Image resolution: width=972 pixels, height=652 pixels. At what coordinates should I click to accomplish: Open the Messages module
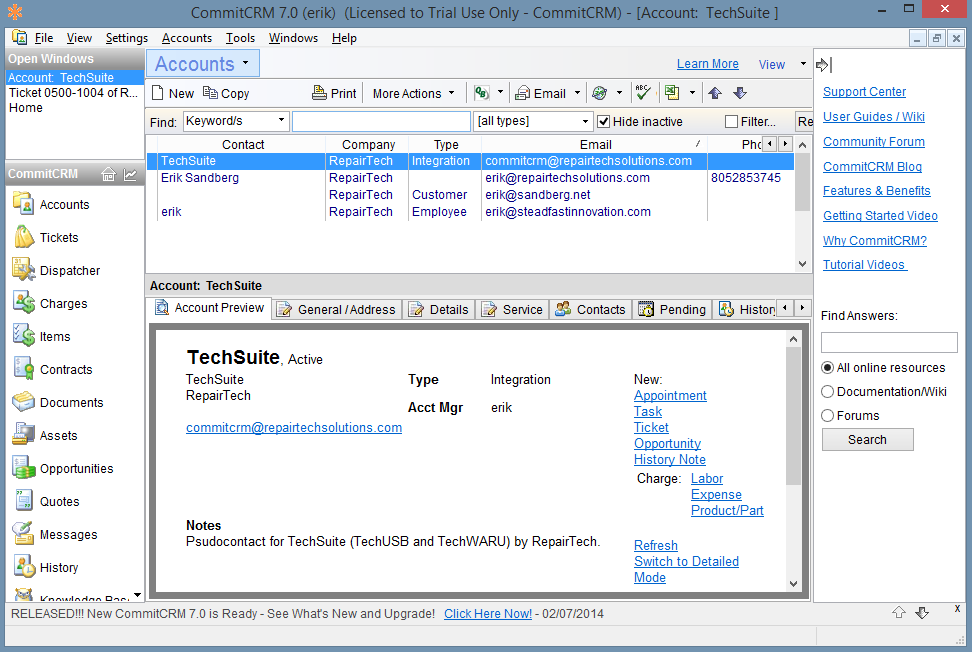pos(55,534)
